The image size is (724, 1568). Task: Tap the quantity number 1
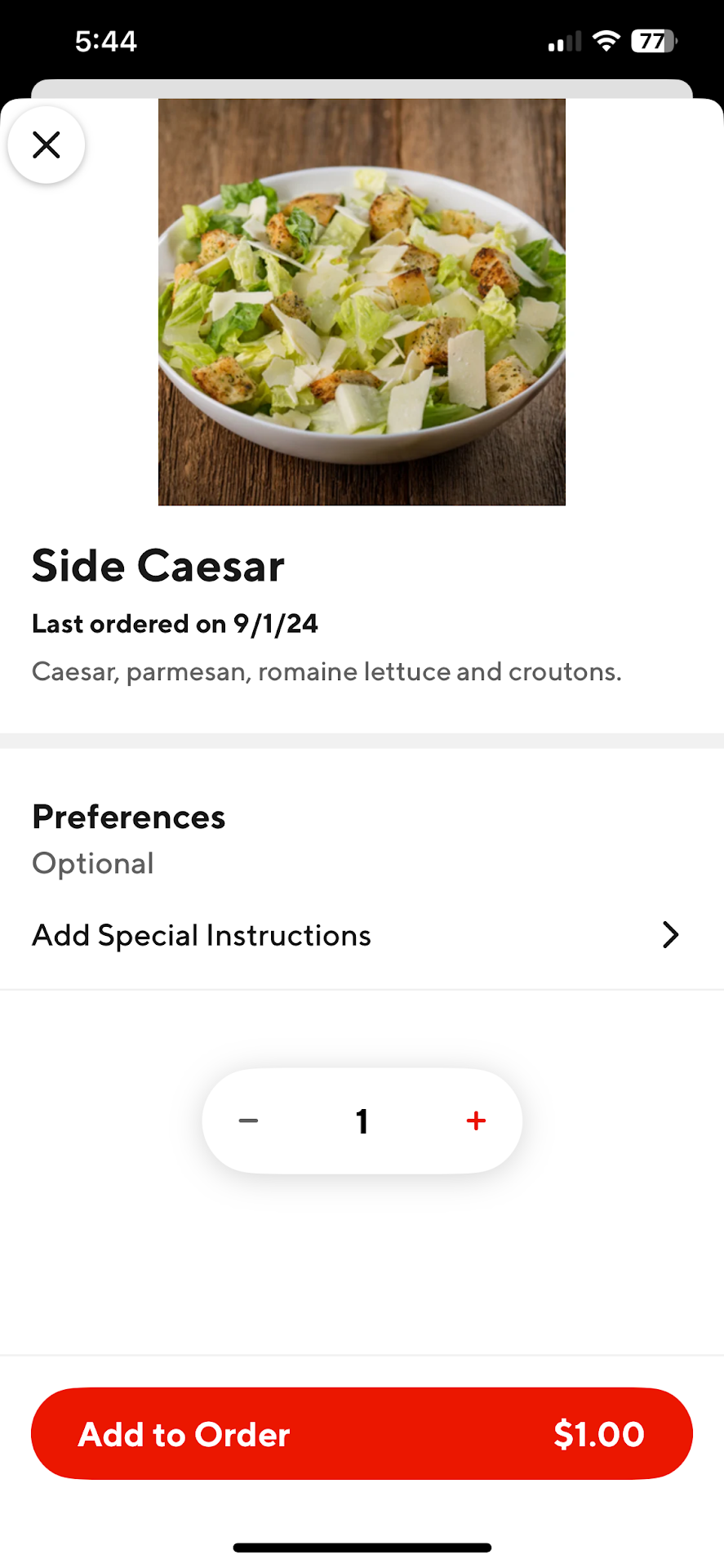point(362,1121)
